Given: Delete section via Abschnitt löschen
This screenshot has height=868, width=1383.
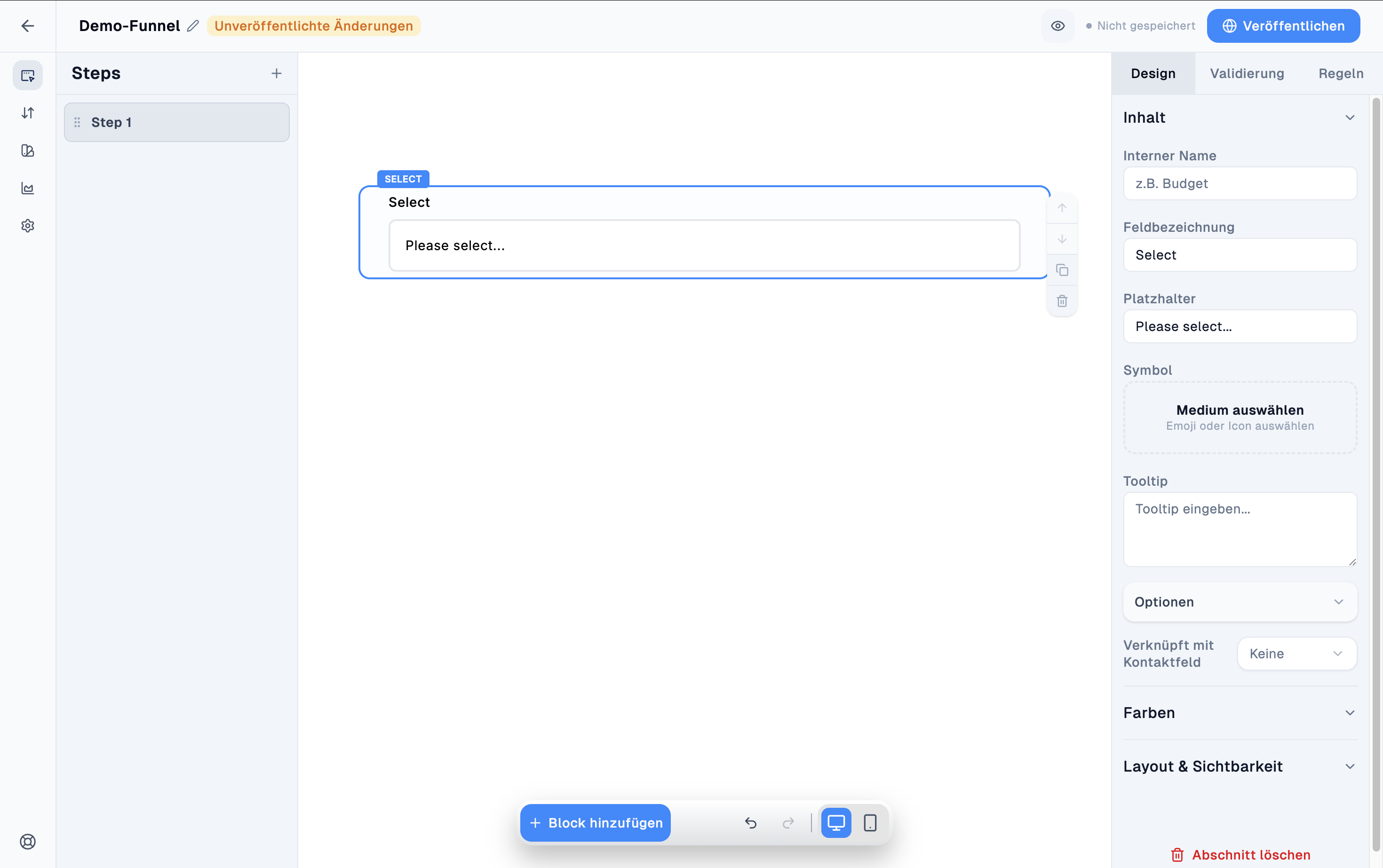Looking at the screenshot, I should click(1240, 855).
